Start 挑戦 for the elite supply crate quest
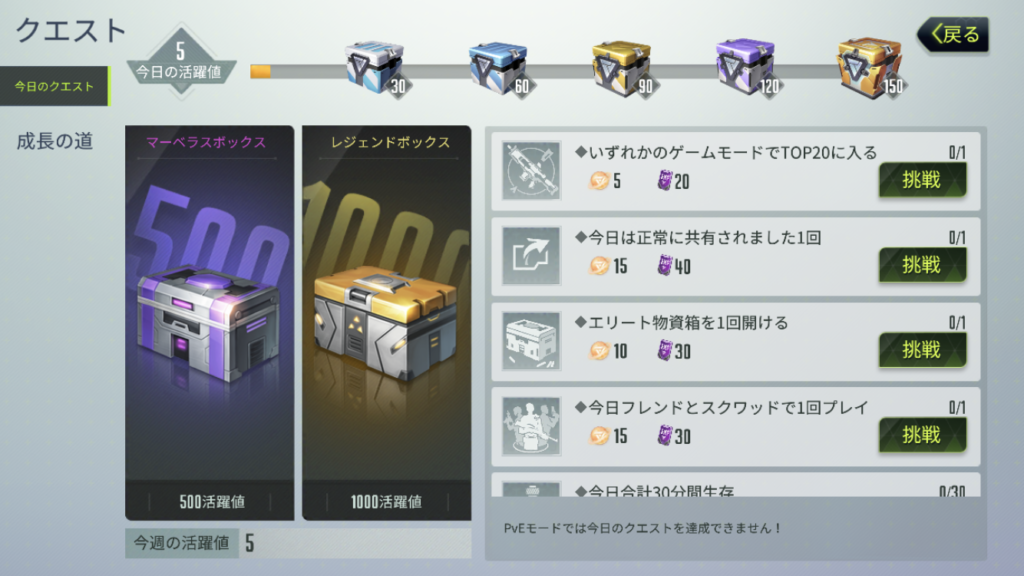 (922, 350)
